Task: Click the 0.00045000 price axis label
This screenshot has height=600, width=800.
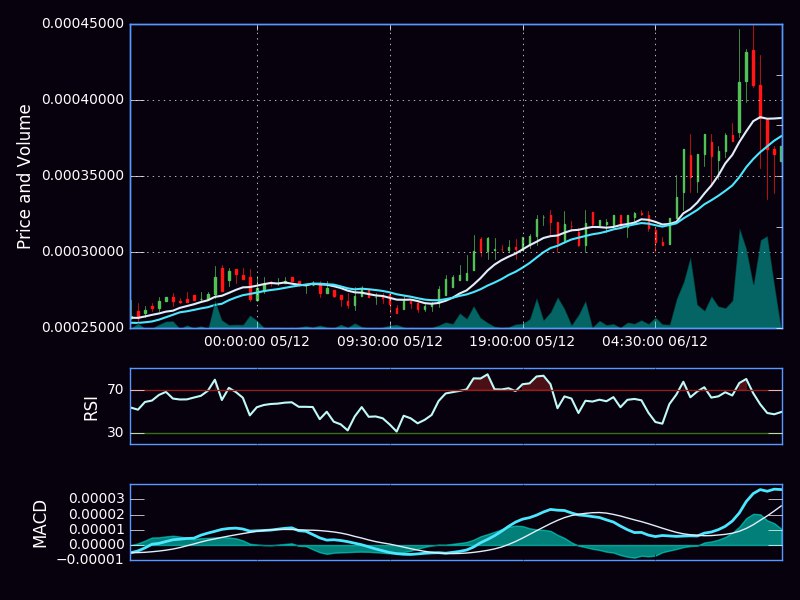Action: point(83,24)
